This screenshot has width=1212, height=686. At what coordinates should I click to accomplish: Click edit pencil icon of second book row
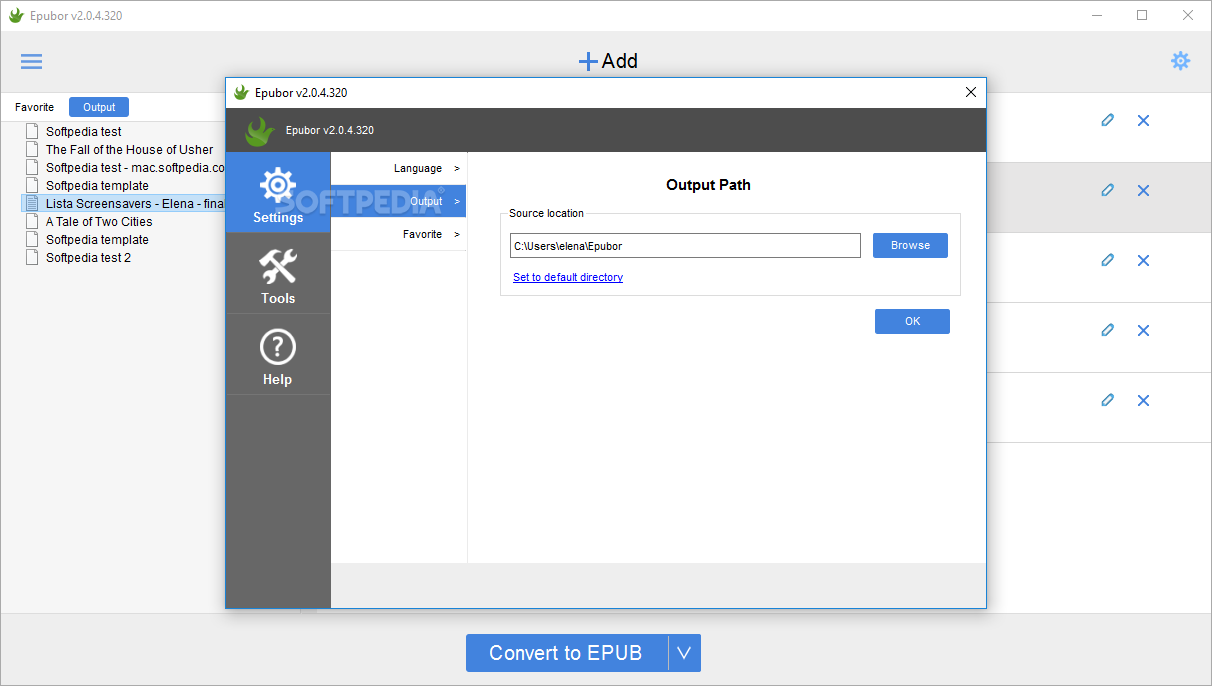pos(1107,190)
